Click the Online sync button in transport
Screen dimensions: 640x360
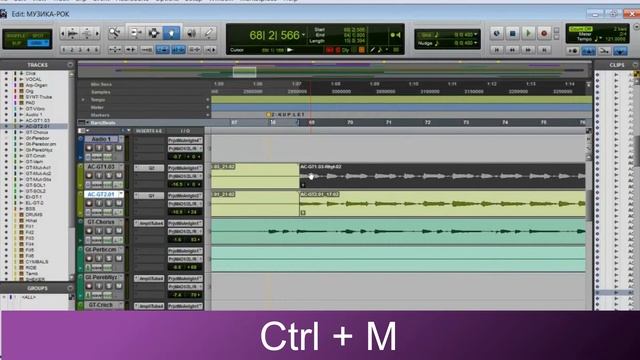point(496,33)
